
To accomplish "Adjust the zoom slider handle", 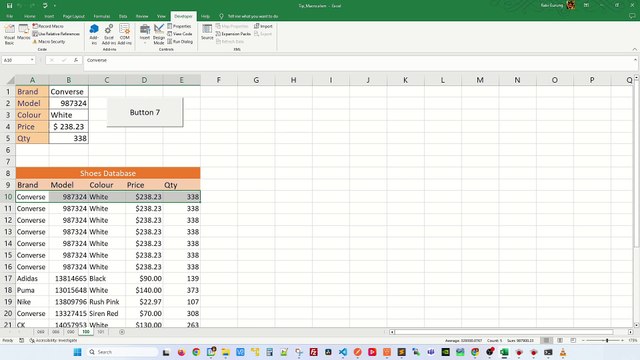I will tap(607, 340).
